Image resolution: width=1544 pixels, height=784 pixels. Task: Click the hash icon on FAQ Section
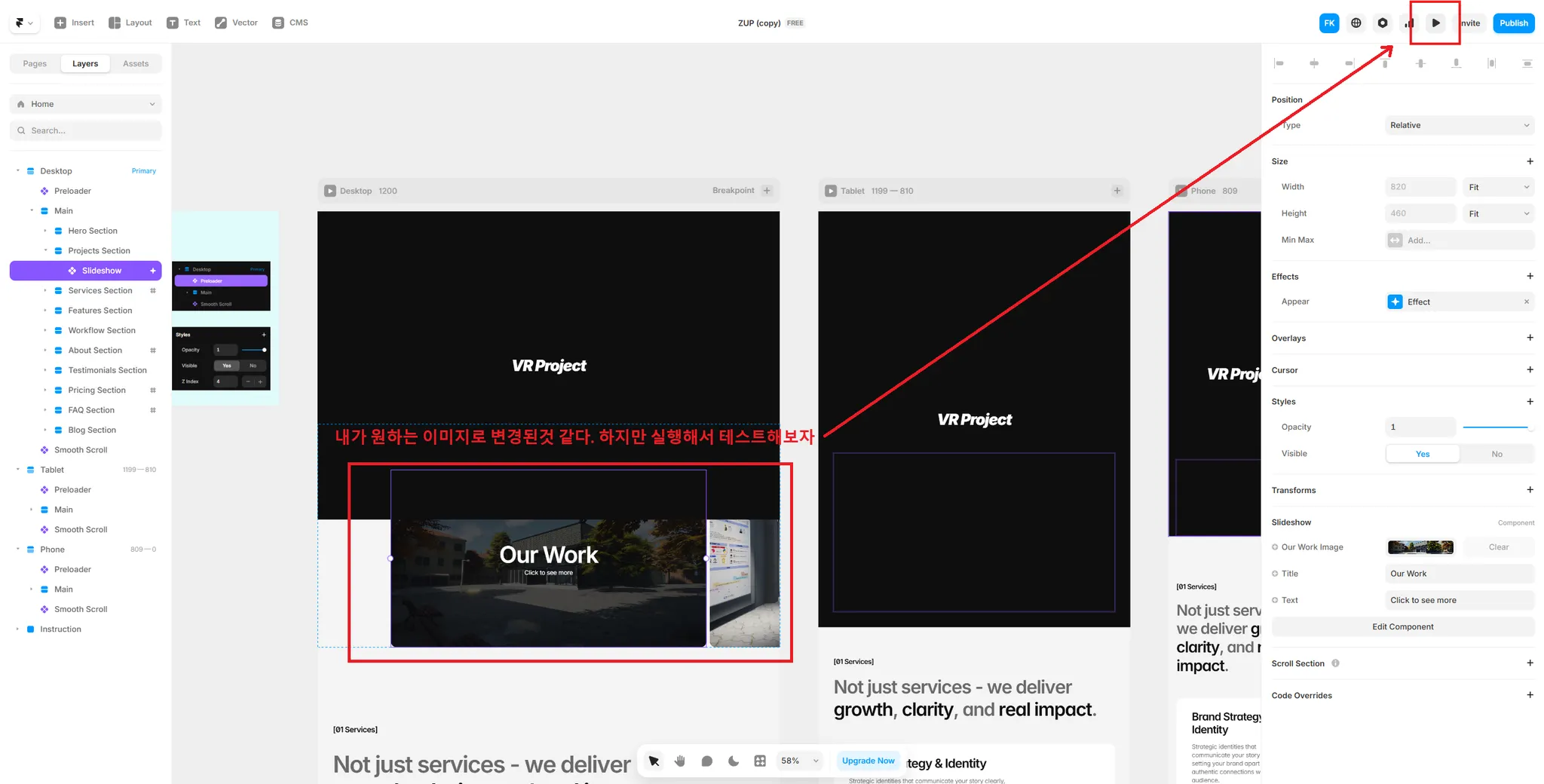(153, 410)
